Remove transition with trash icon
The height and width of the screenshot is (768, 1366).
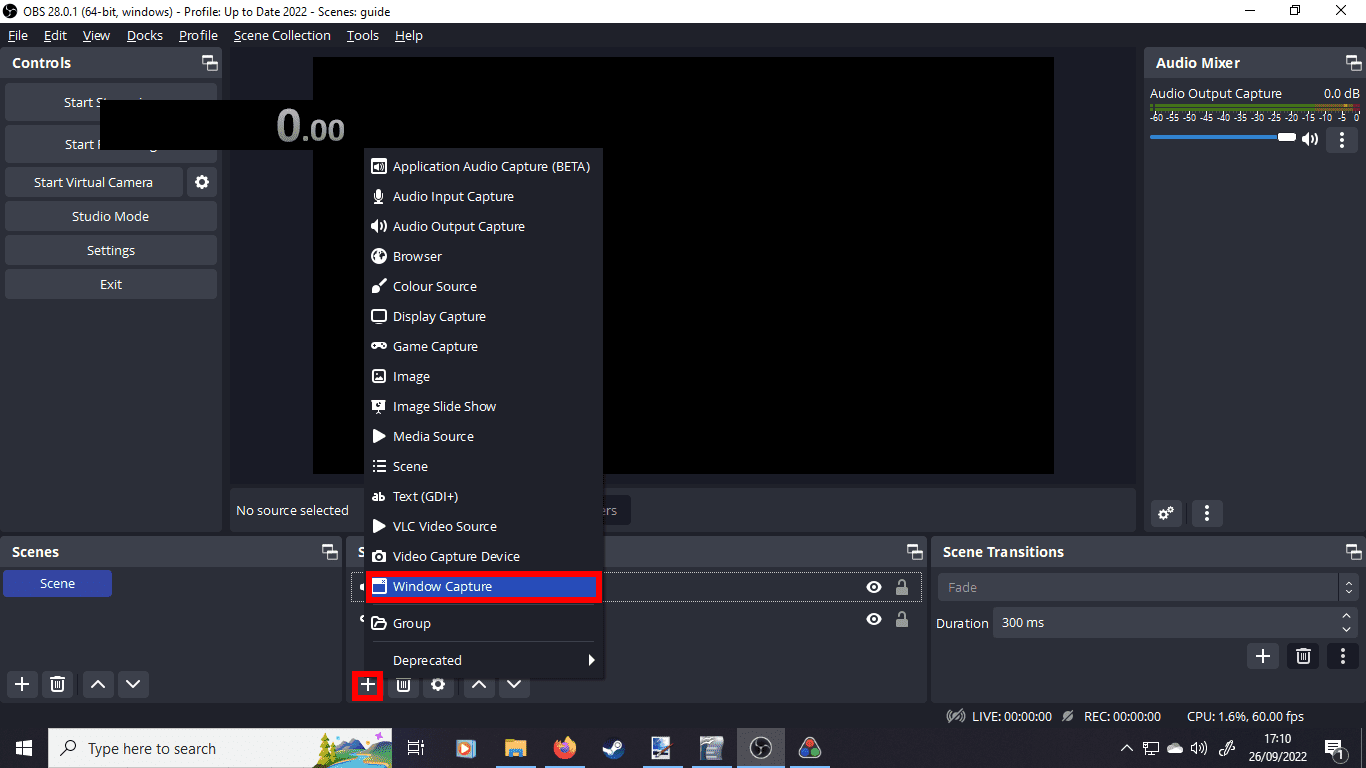(1303, 656)
